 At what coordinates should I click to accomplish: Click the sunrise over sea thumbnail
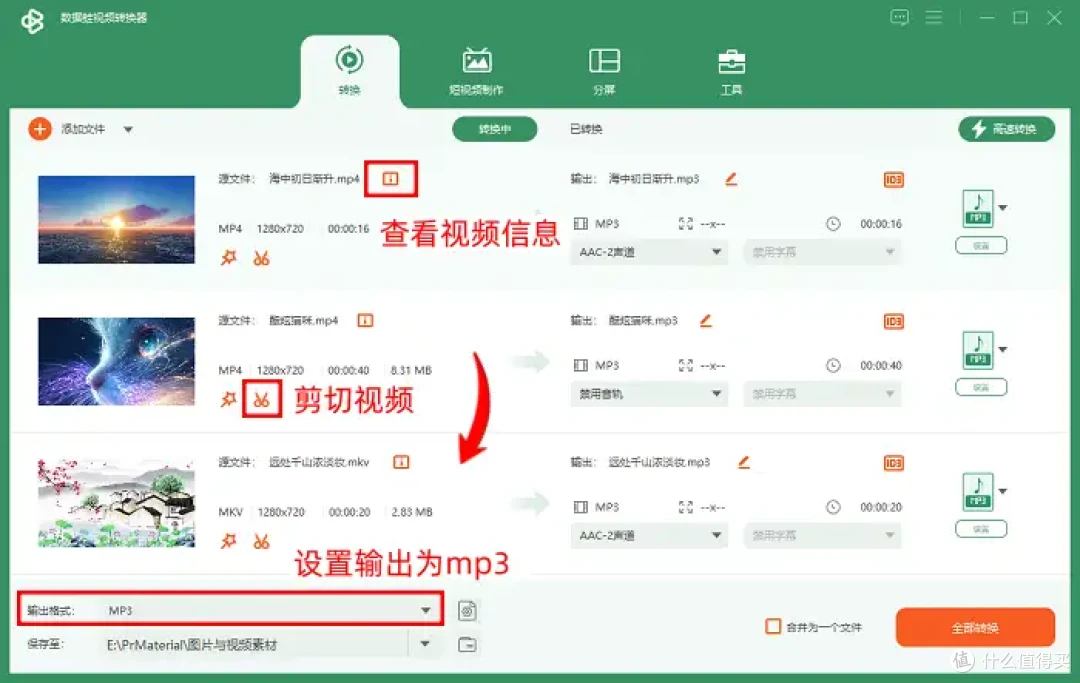pos(116,220)
